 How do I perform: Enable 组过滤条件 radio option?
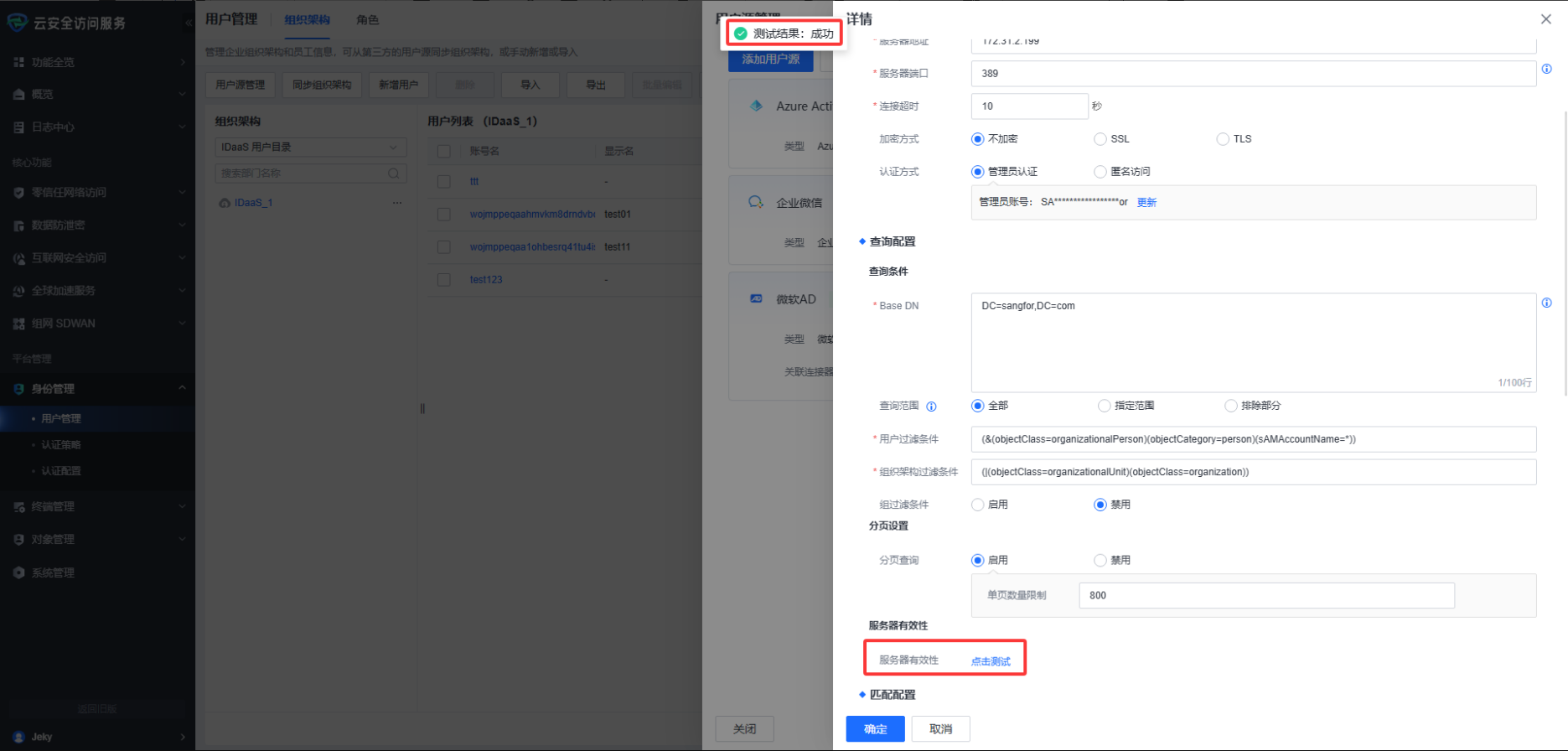click(977, 505)
